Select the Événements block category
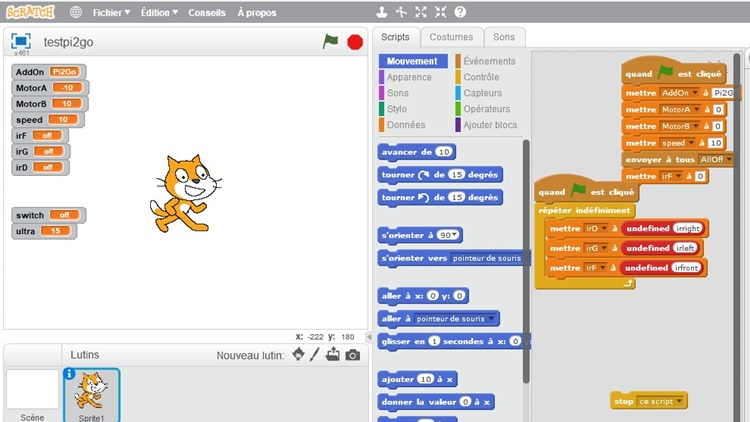750x422 pixels. click(489, 61)
